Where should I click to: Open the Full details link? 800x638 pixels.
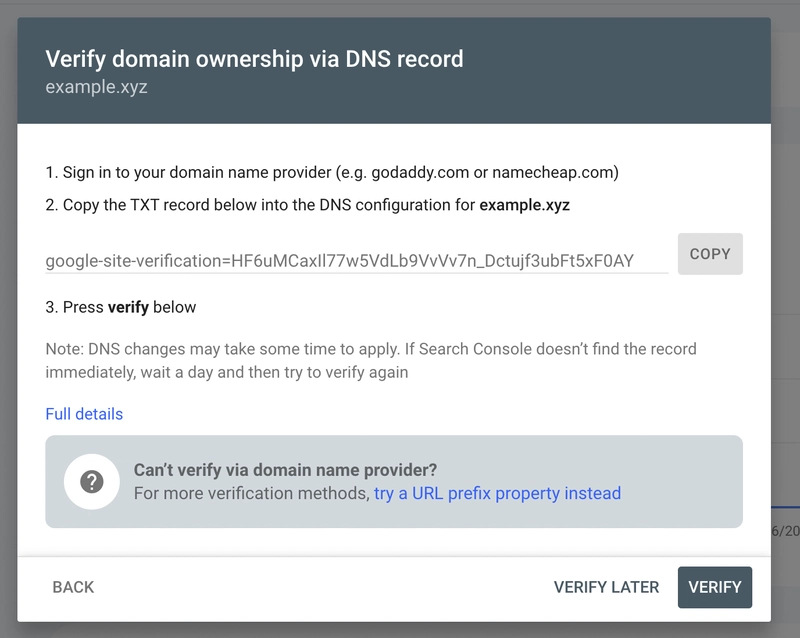click(84, 413)
